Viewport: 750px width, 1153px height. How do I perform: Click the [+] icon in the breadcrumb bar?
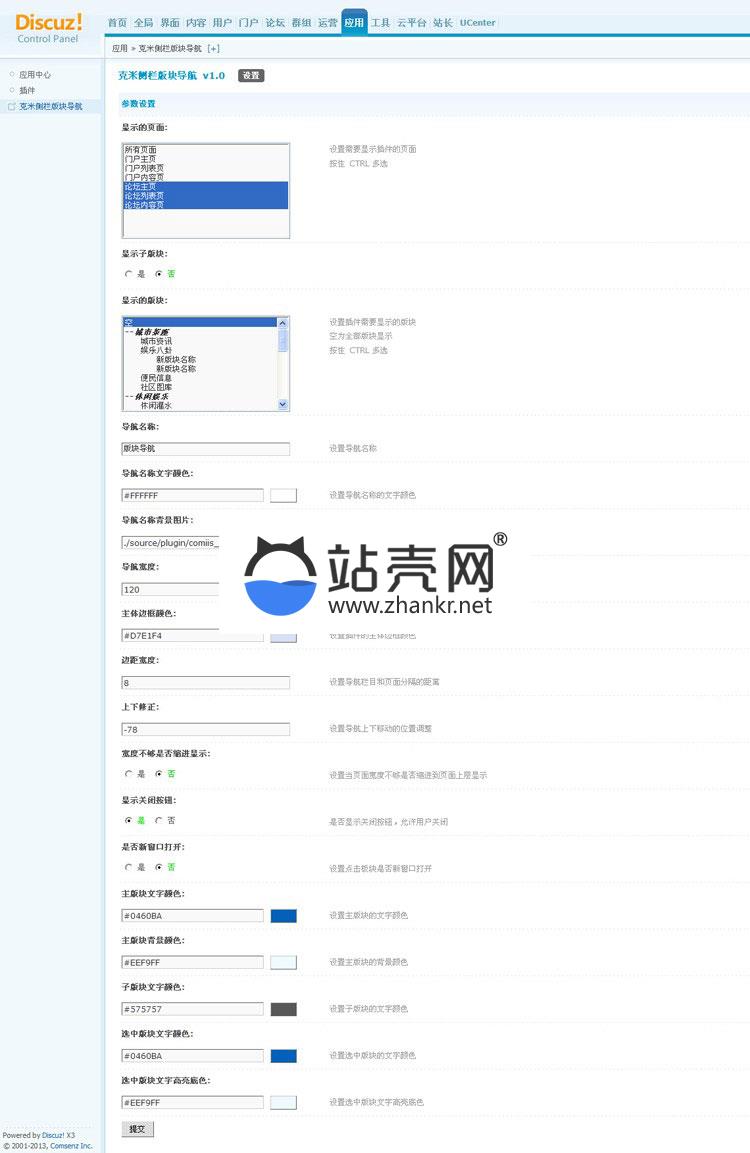click(213, 48)
